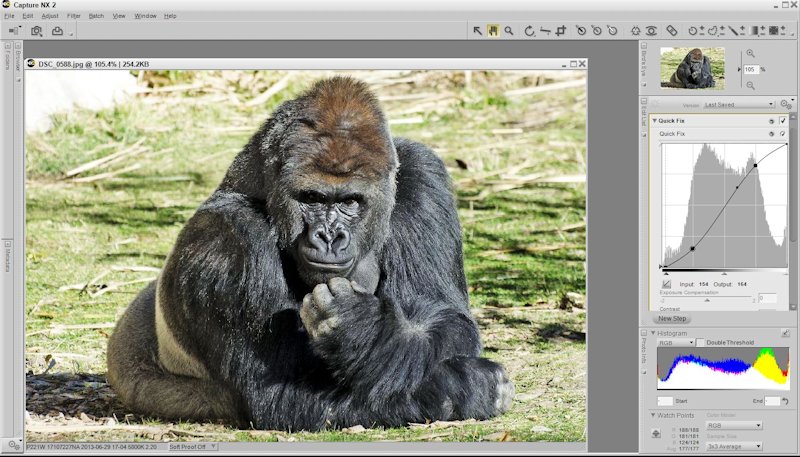The width and height of the screenshot is (800, 457).
Task: Open the Filter menu
Action: 73,16
